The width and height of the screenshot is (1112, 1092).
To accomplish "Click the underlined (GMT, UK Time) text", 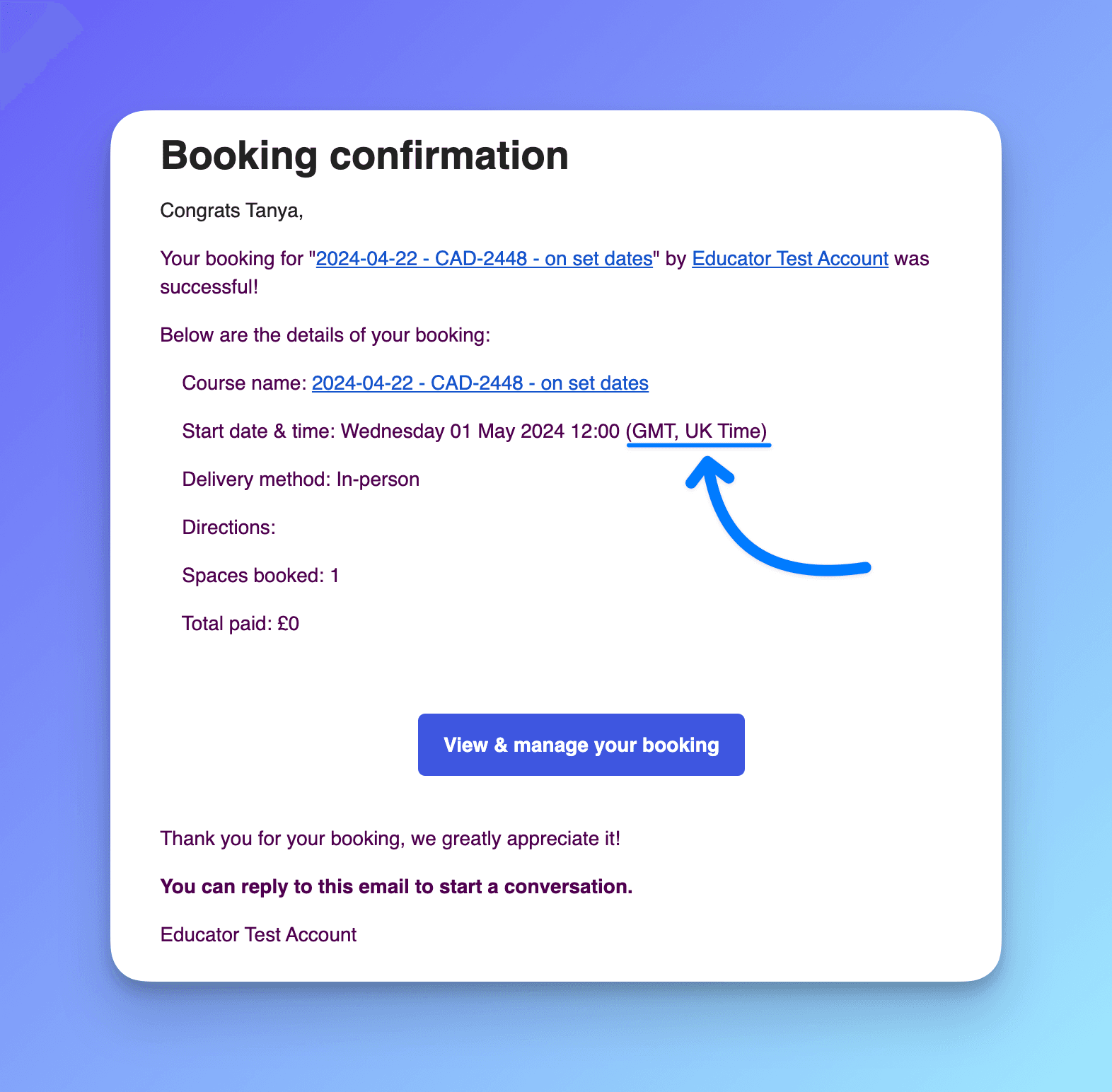I will 697,431.
